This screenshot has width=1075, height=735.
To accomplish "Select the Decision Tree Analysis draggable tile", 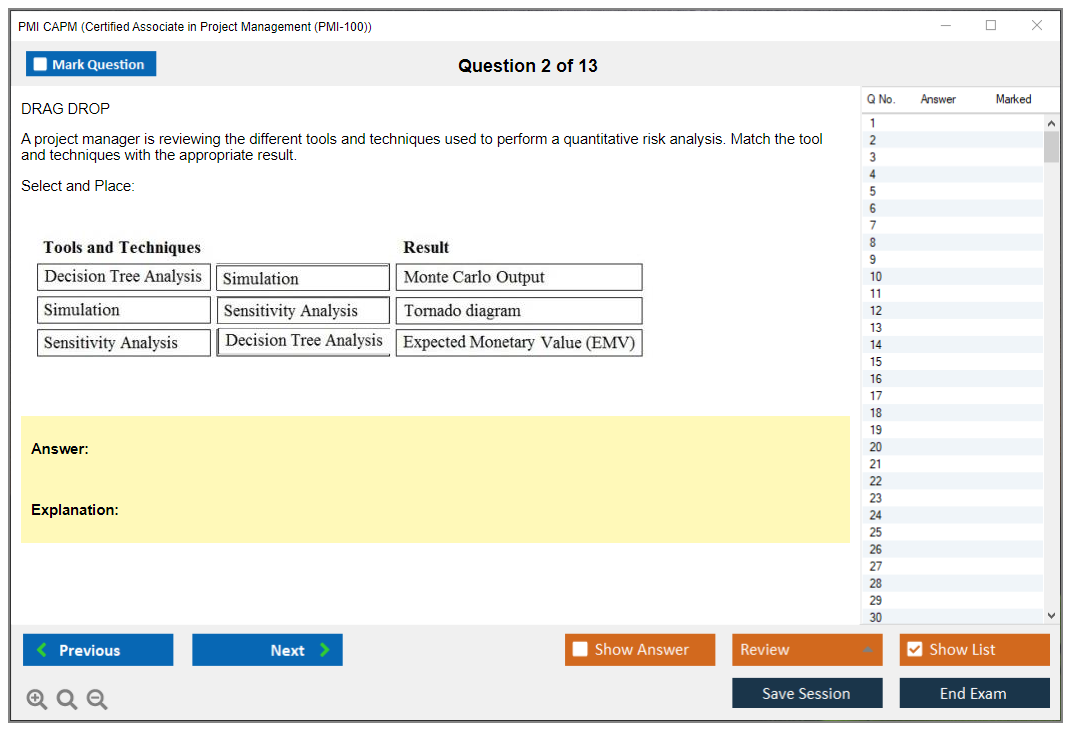I will click(x=123, y=277).
